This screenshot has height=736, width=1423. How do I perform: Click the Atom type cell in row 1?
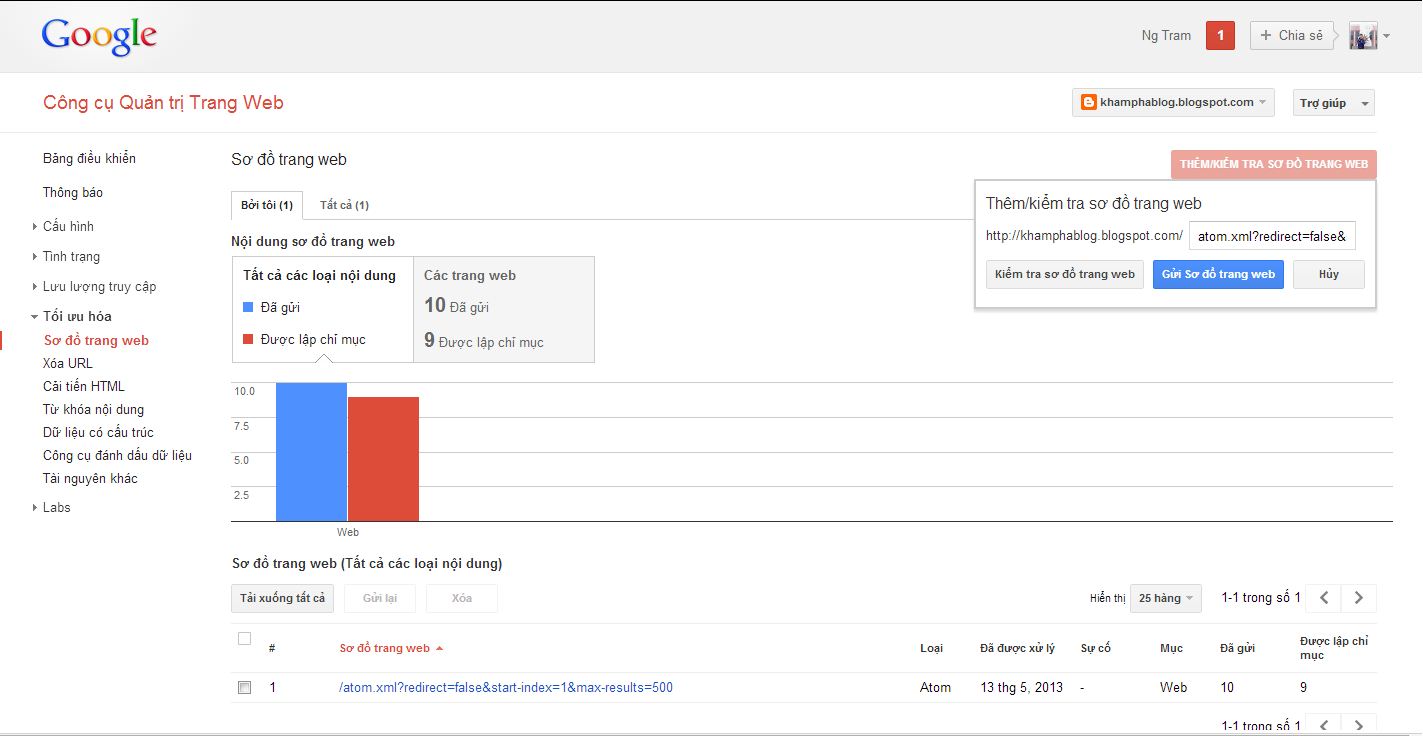click(935, 687)
